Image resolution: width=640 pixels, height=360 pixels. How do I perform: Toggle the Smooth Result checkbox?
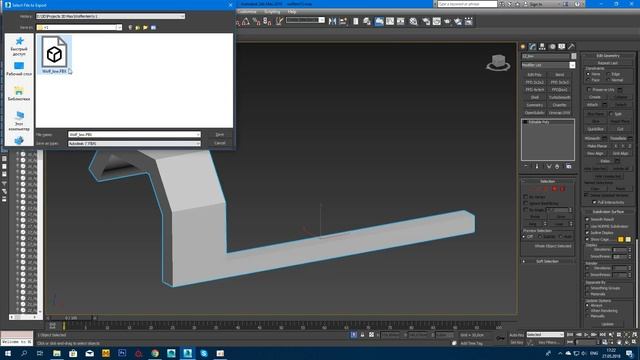588,220
